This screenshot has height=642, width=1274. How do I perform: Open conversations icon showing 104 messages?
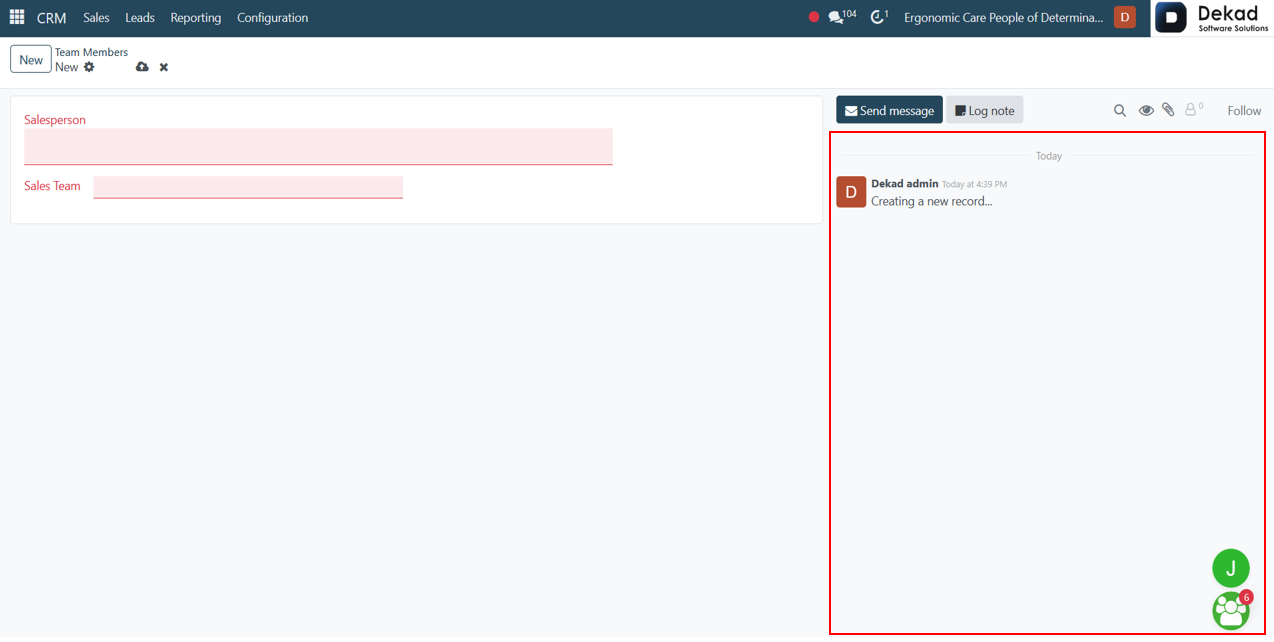842,17
